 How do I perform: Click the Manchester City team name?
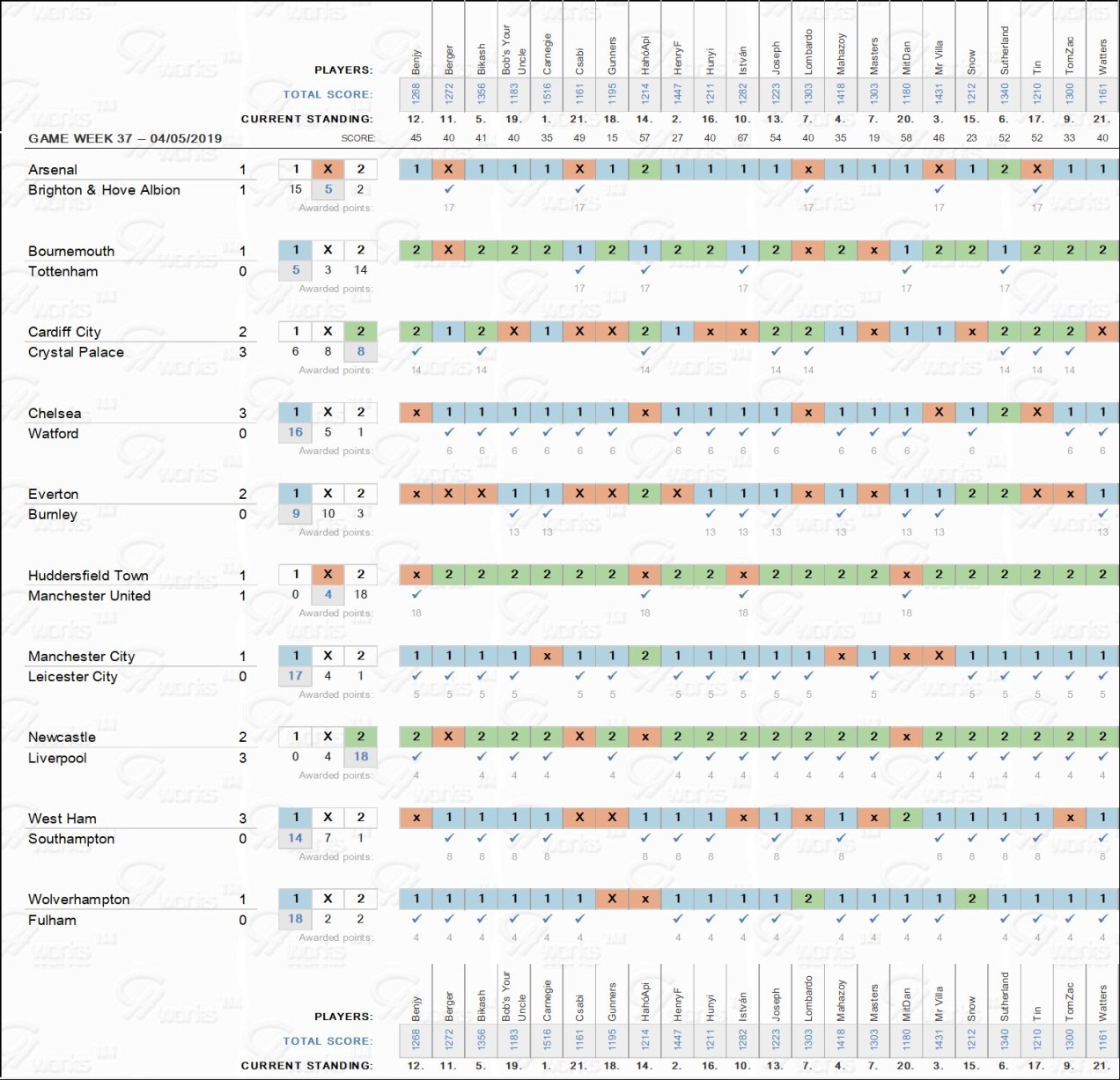(82, 656)
